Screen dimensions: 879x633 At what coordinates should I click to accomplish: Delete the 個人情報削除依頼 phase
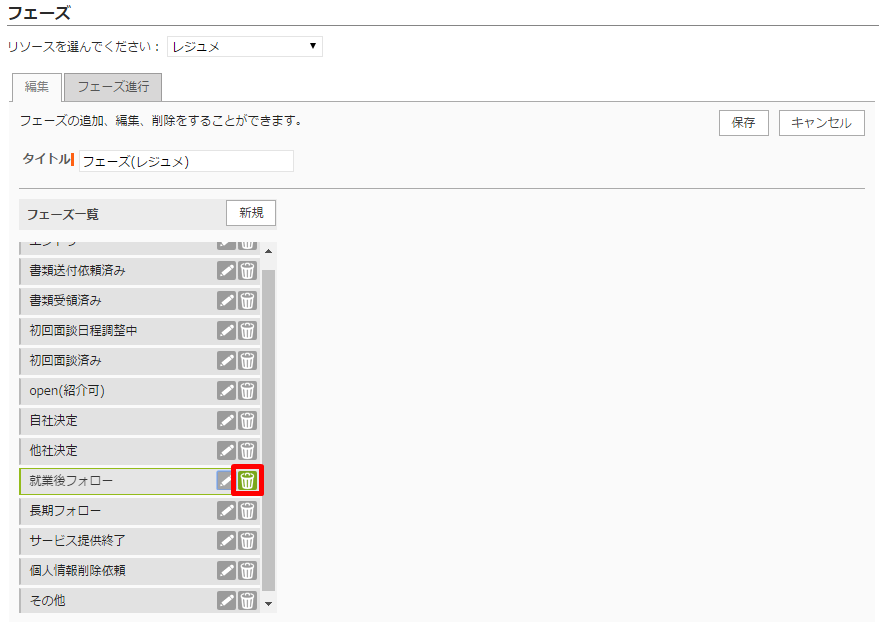point(247,571)
